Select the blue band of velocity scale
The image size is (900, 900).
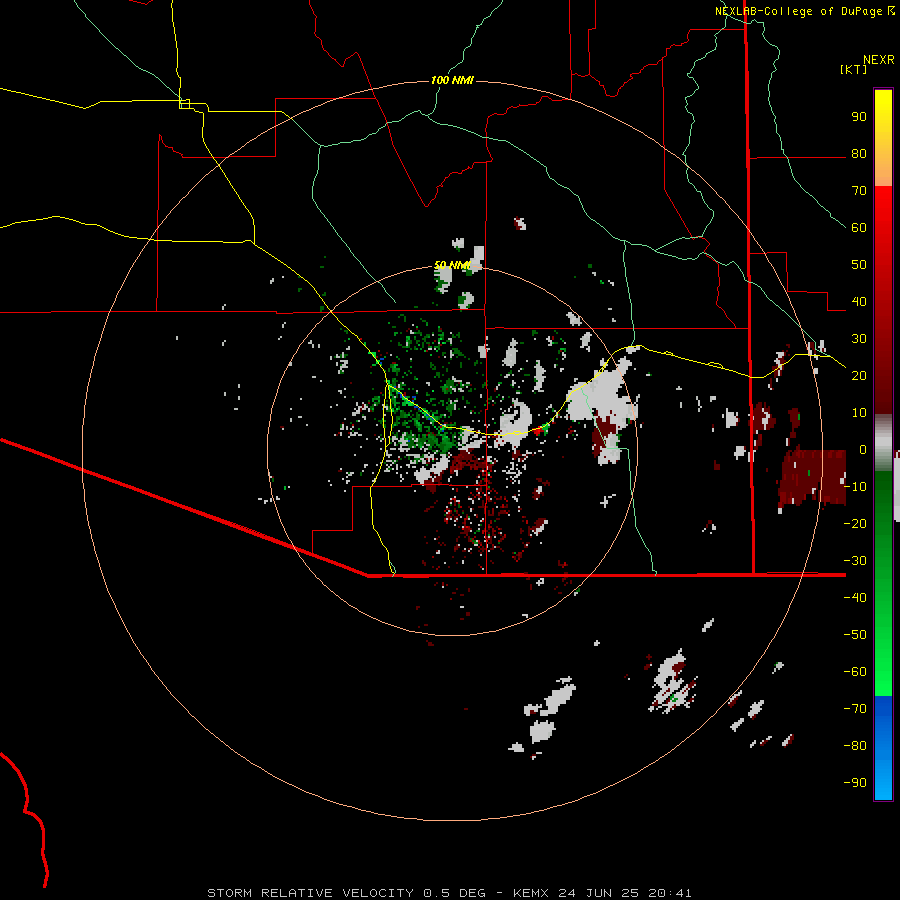tap(883, 748)
